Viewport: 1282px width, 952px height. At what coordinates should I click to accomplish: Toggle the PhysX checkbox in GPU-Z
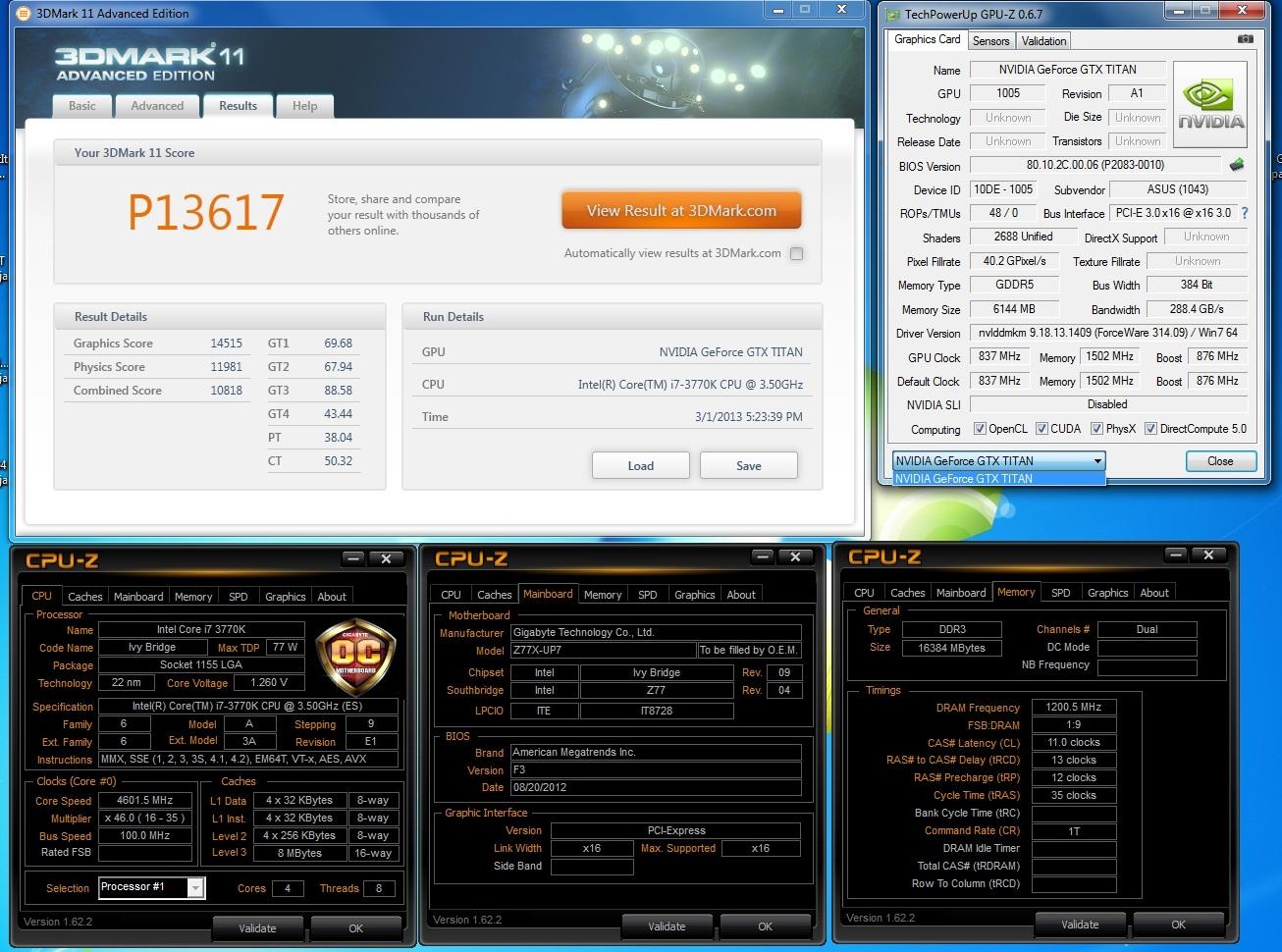(x=1096, y=429)
